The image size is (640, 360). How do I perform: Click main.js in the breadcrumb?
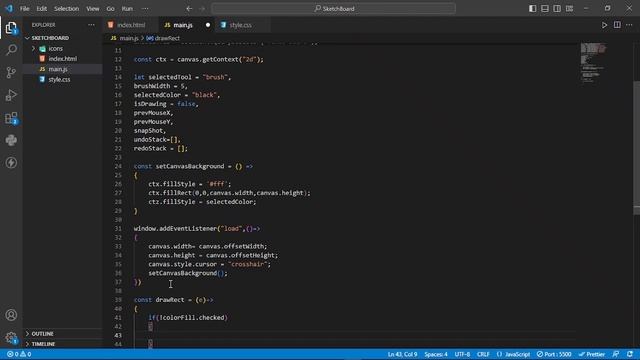129,38
